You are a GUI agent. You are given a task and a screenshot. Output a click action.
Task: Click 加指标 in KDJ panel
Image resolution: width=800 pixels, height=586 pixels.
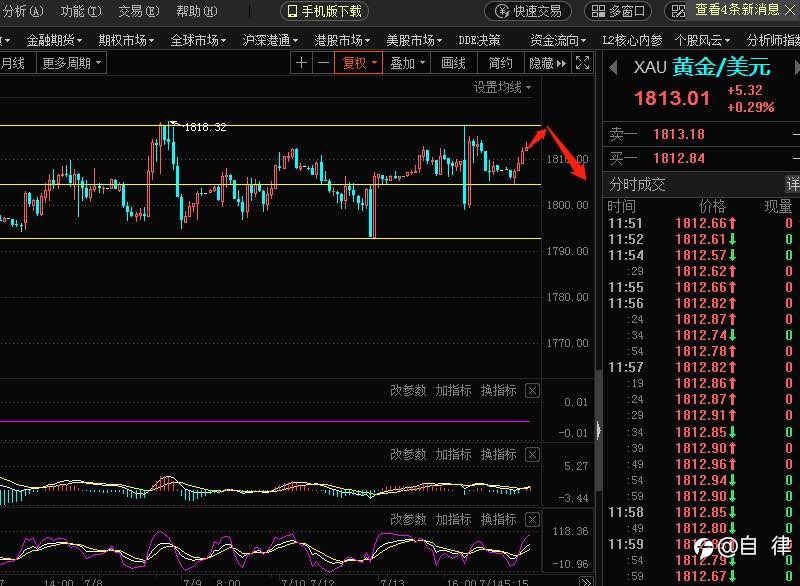453,519
